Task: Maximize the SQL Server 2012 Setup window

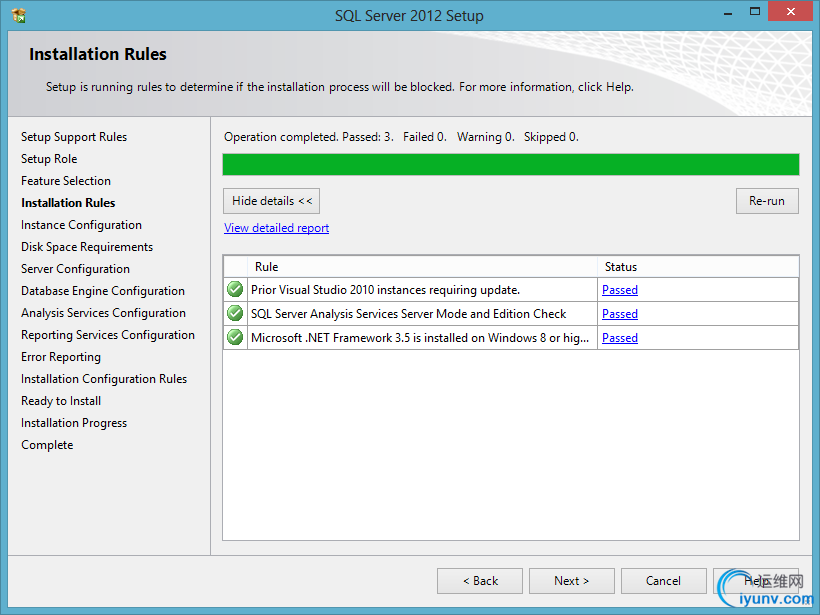Action: tap(755, 12)
